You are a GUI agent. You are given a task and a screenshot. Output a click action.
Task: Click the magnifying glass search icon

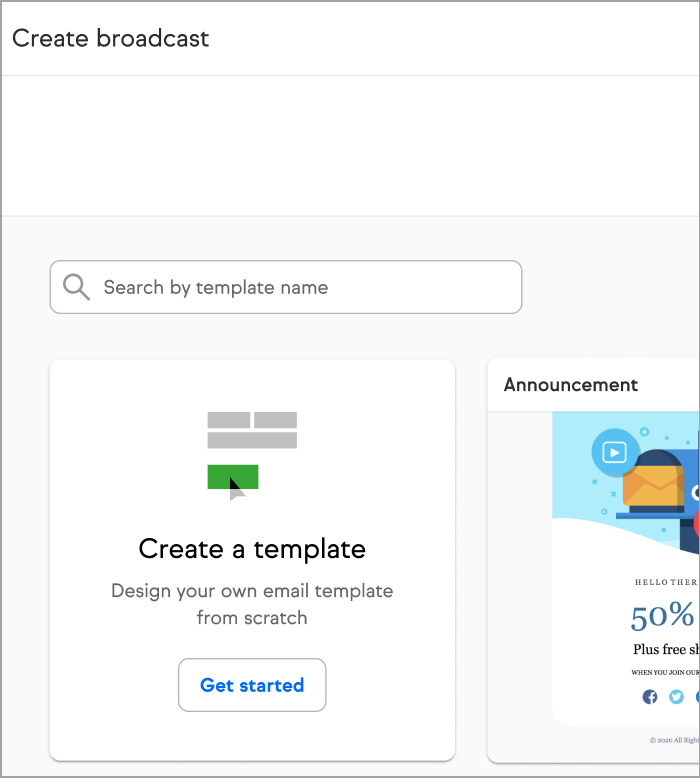pos(76,287)
